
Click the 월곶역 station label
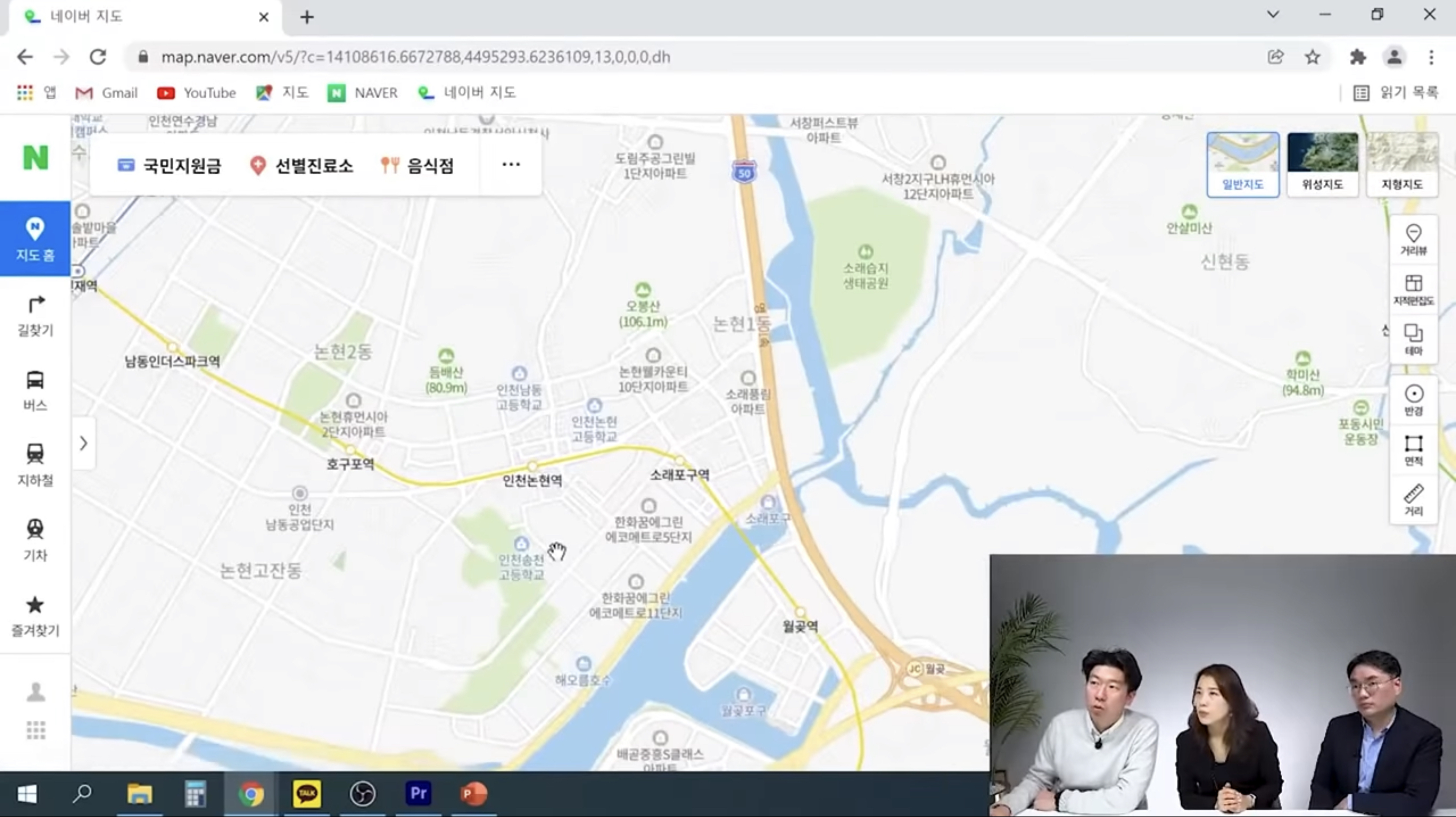[800, 626]
